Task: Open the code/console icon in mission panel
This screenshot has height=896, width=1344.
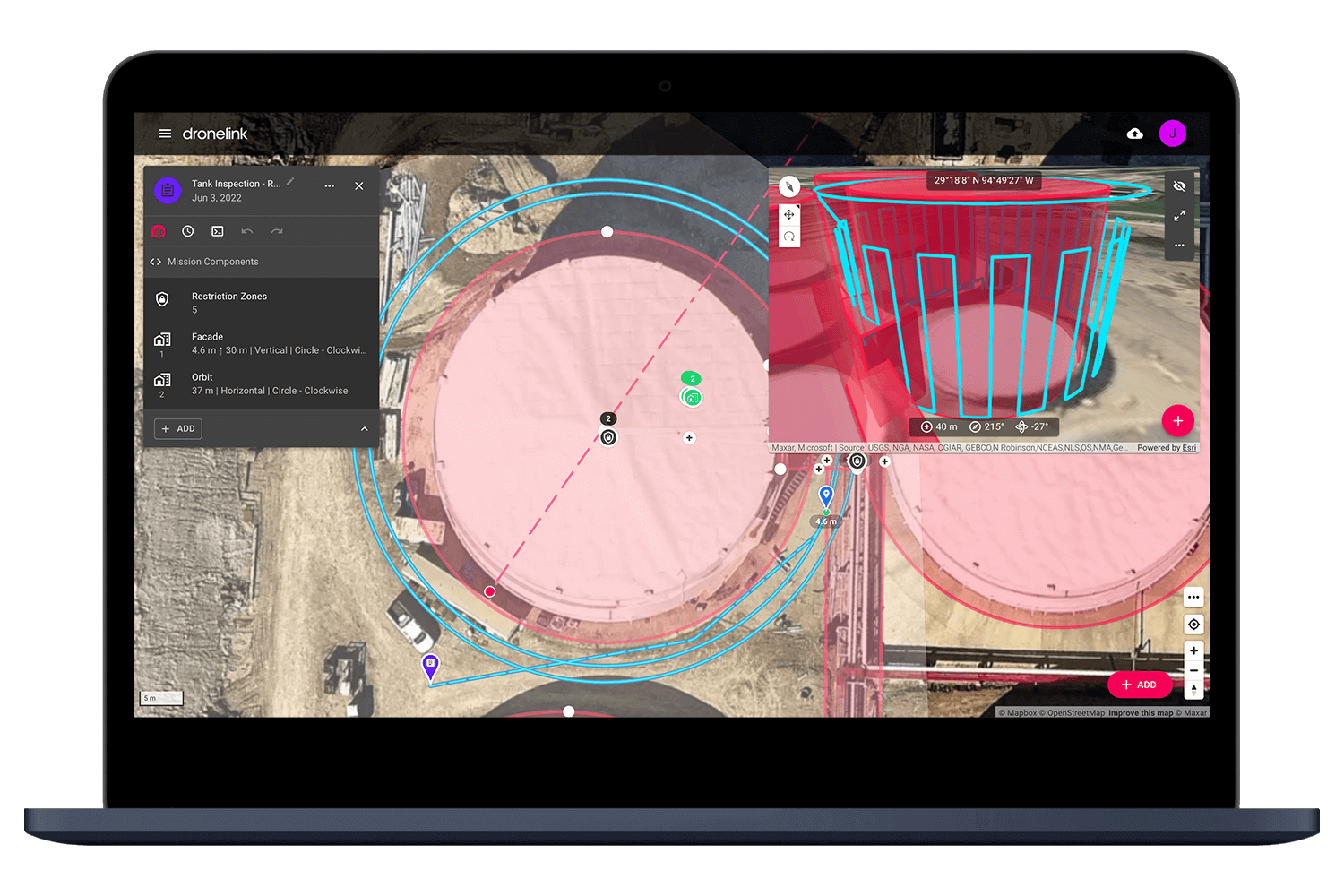Action: [217, 231]
